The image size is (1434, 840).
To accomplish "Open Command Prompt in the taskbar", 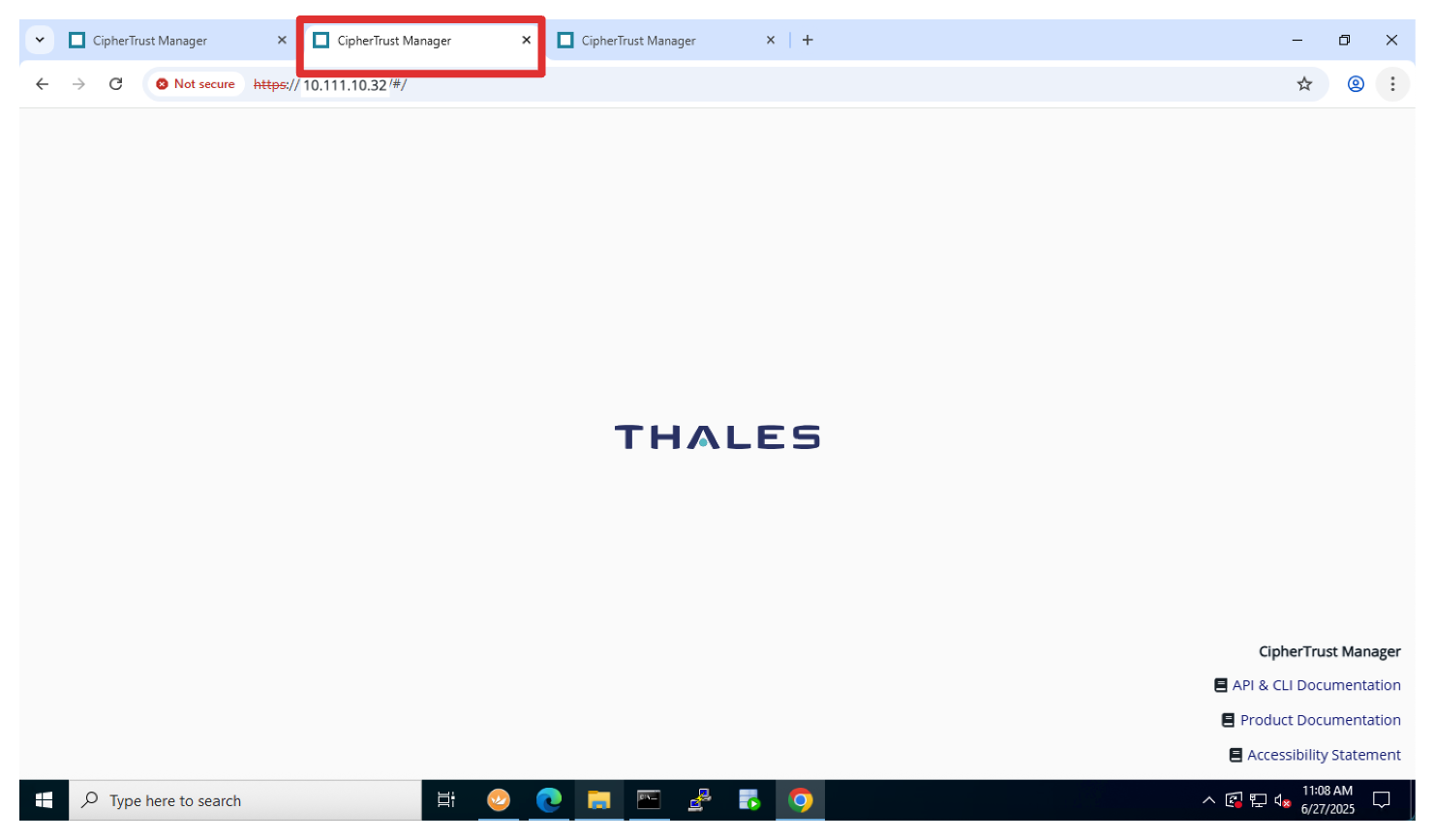I will coord(649,800).
